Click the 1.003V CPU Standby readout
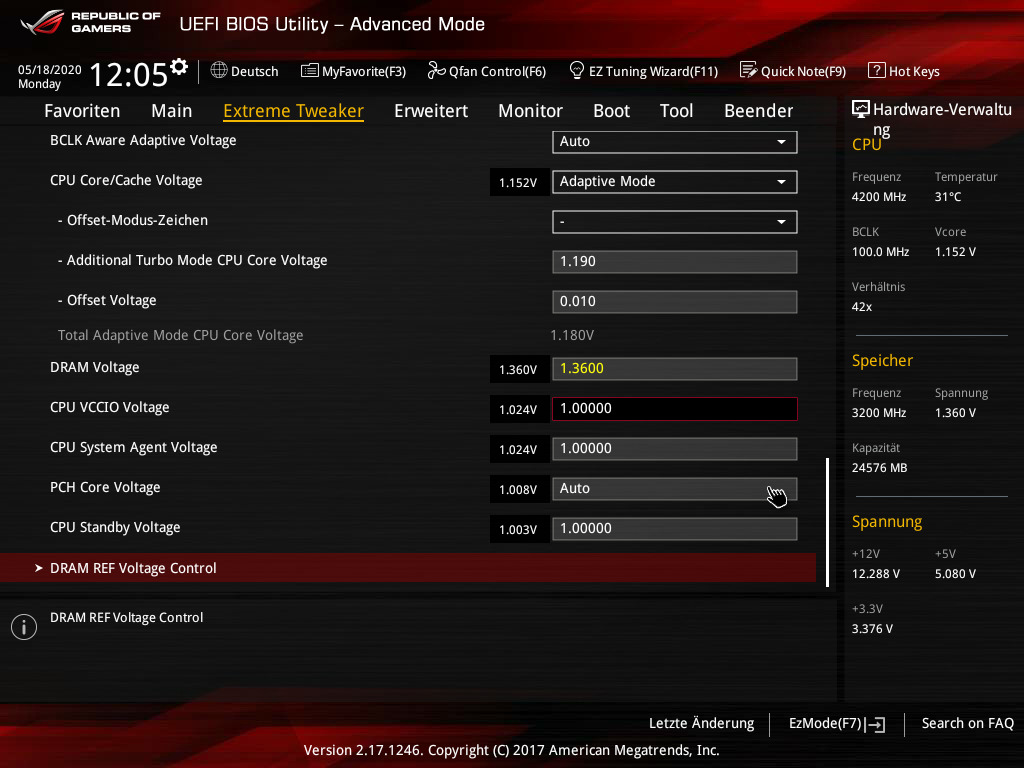1024x768 pixels. tap(519, 529)
